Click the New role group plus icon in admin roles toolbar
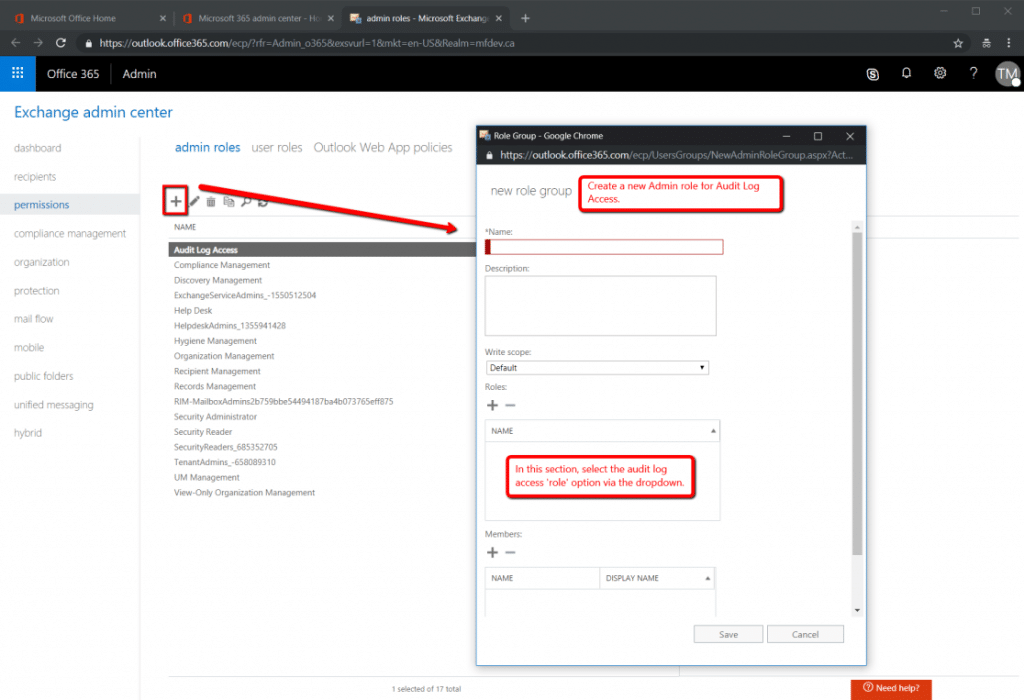The image size is (1024, 700). coord(176,201)
